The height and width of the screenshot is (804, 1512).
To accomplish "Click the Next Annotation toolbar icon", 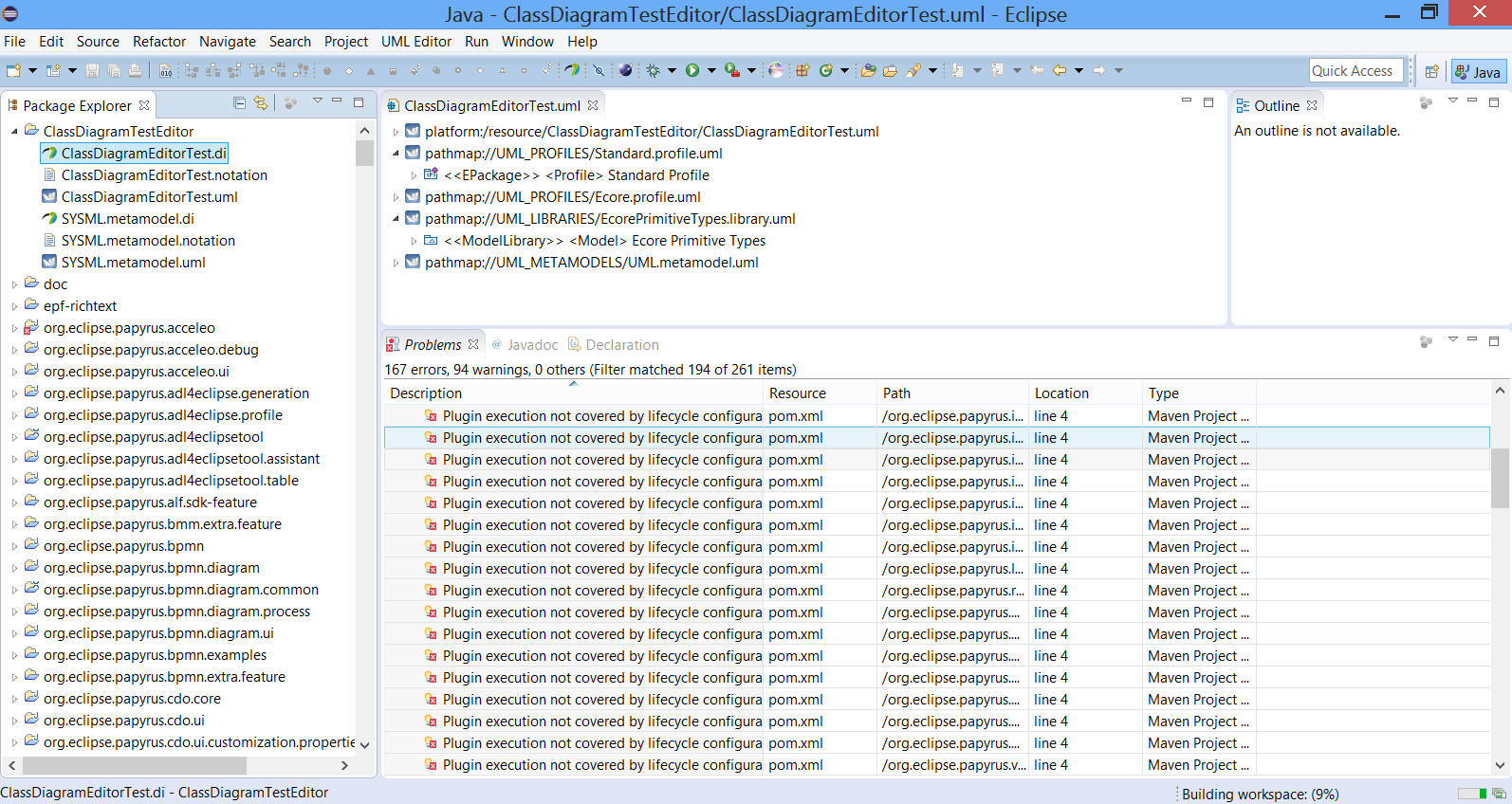I will [x=958, y=70].
